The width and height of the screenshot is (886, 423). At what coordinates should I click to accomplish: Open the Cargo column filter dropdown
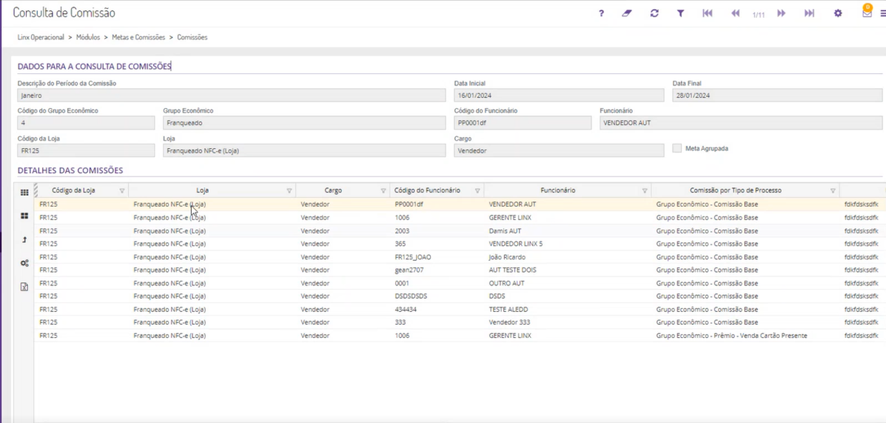click(383, 190)
